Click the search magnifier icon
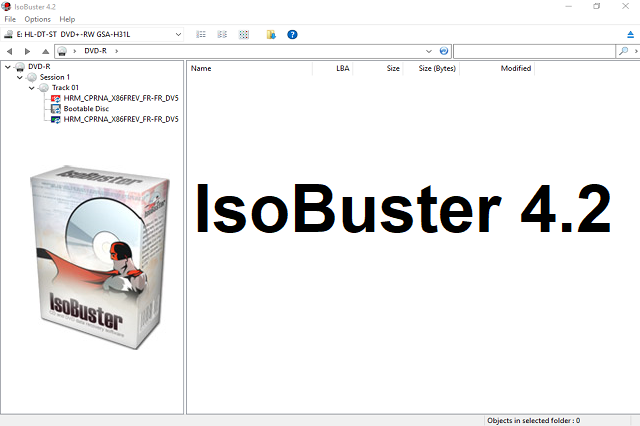The image size is (640, 426). click(x=623, y=51)
